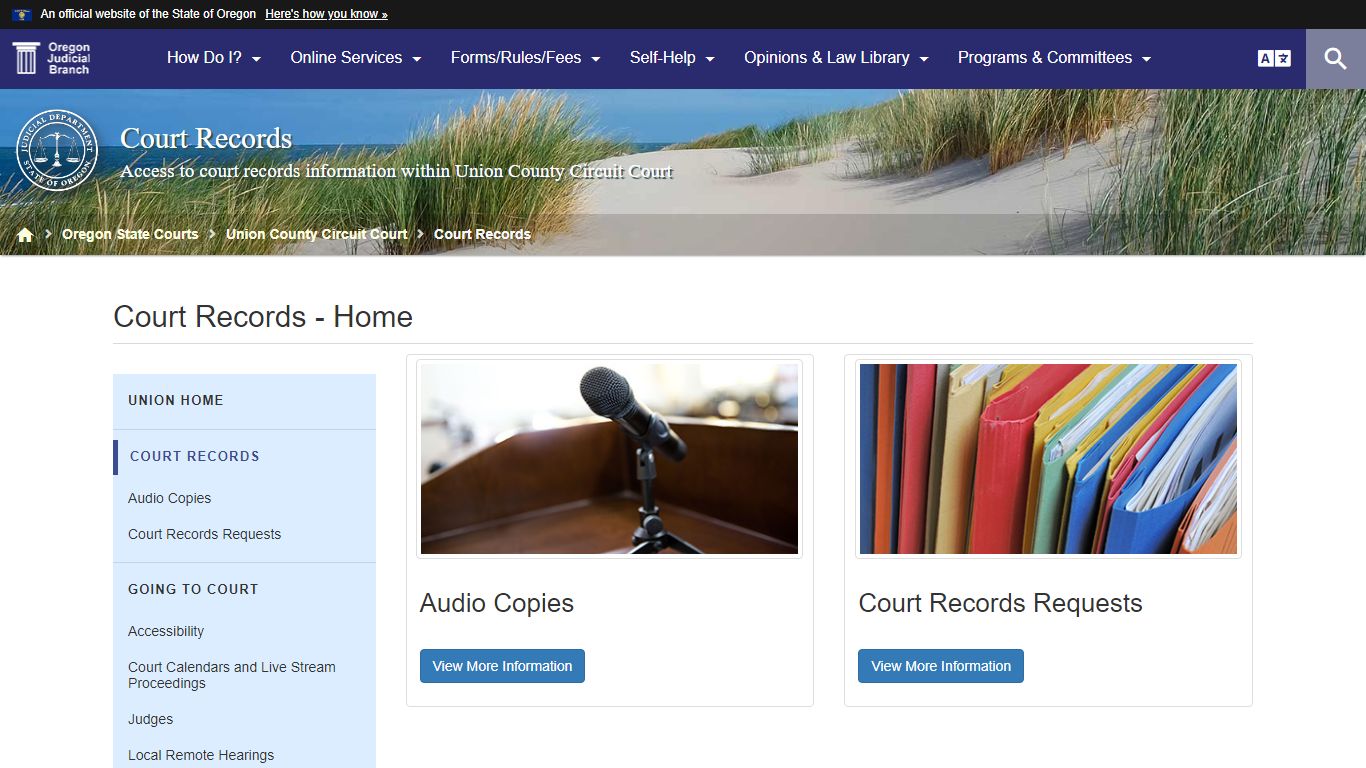Viewport: 1366px width, 768px height.
Task: Click the Court Records banner title
Action: click(x=206, y=138)
